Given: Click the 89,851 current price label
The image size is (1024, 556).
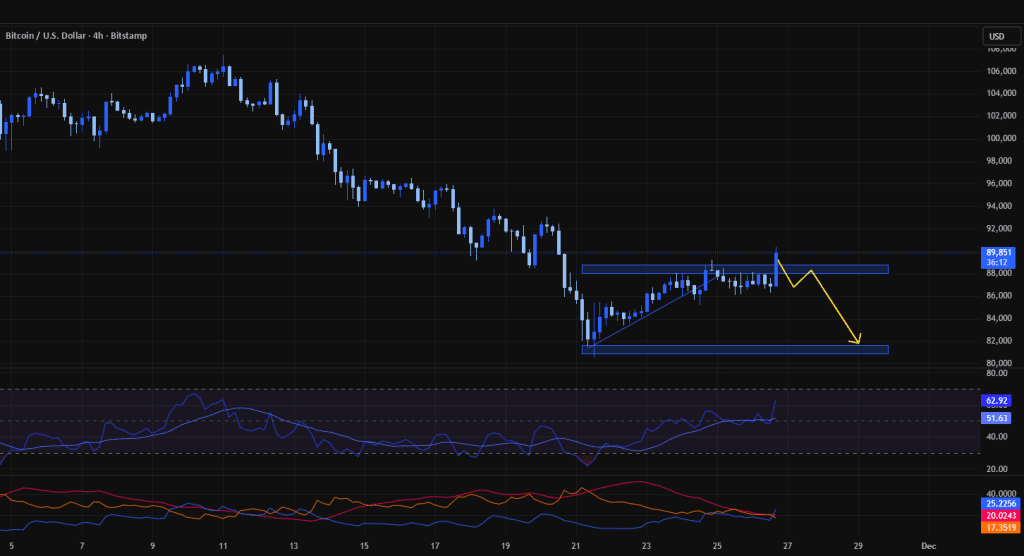Looking at the screenshot, I should [x=999, y=253].
